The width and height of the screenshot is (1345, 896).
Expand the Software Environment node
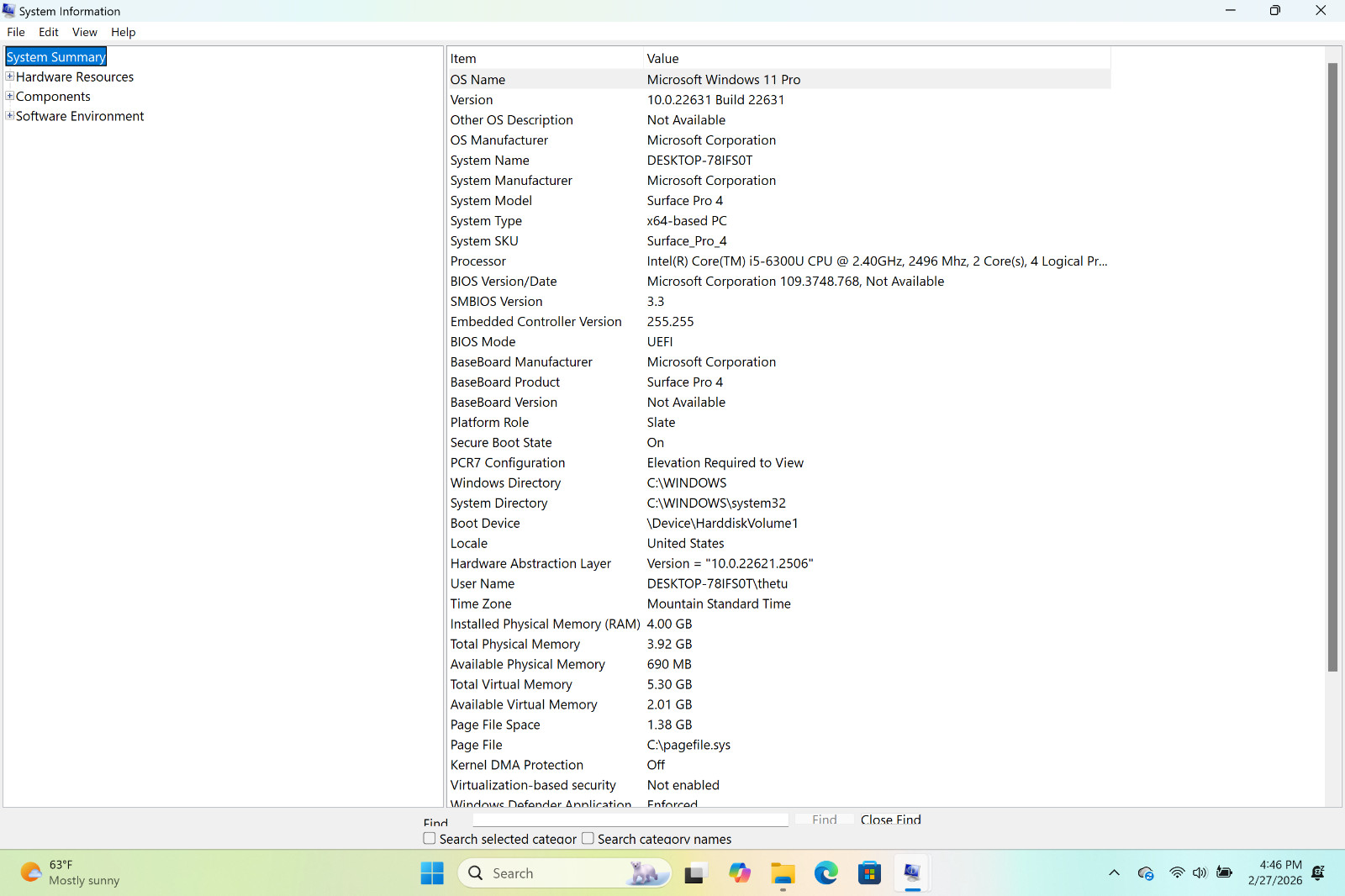[x=10, y=116]
